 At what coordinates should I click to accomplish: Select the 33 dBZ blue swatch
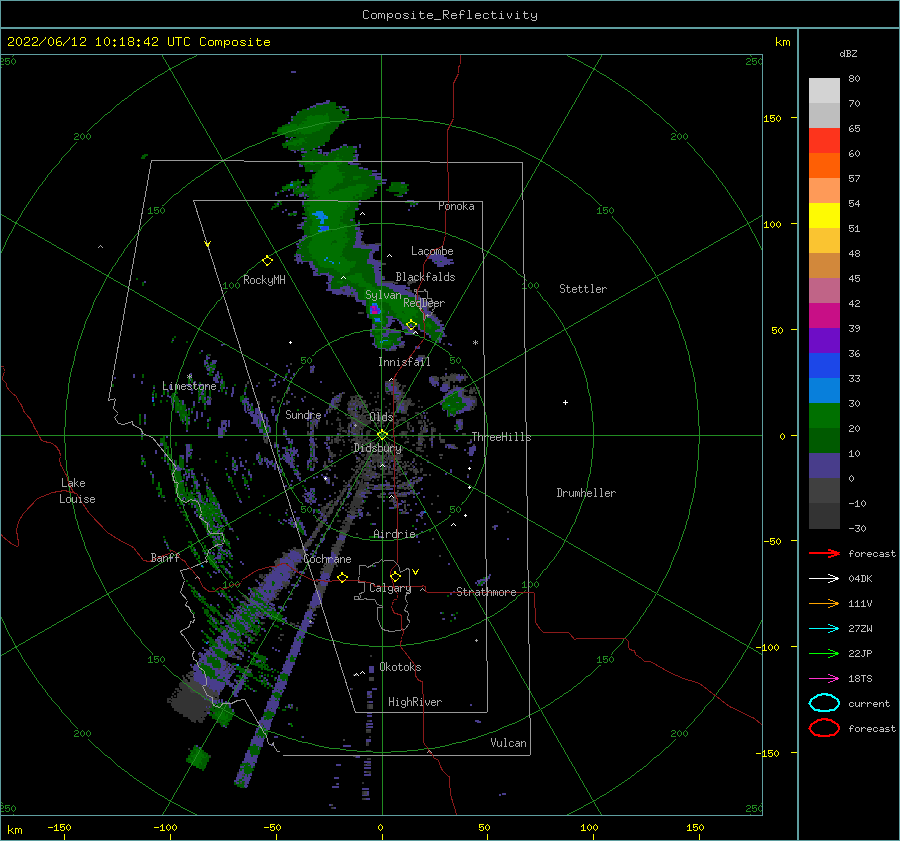click(x=824, y=365)
